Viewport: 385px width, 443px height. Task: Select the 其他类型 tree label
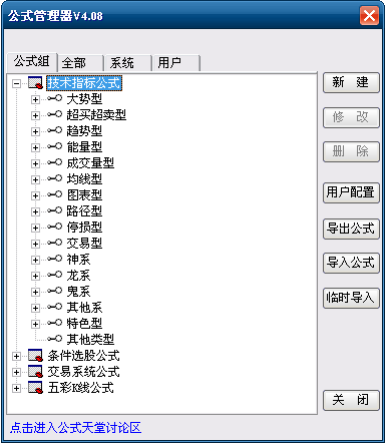(x=90, y=339)
